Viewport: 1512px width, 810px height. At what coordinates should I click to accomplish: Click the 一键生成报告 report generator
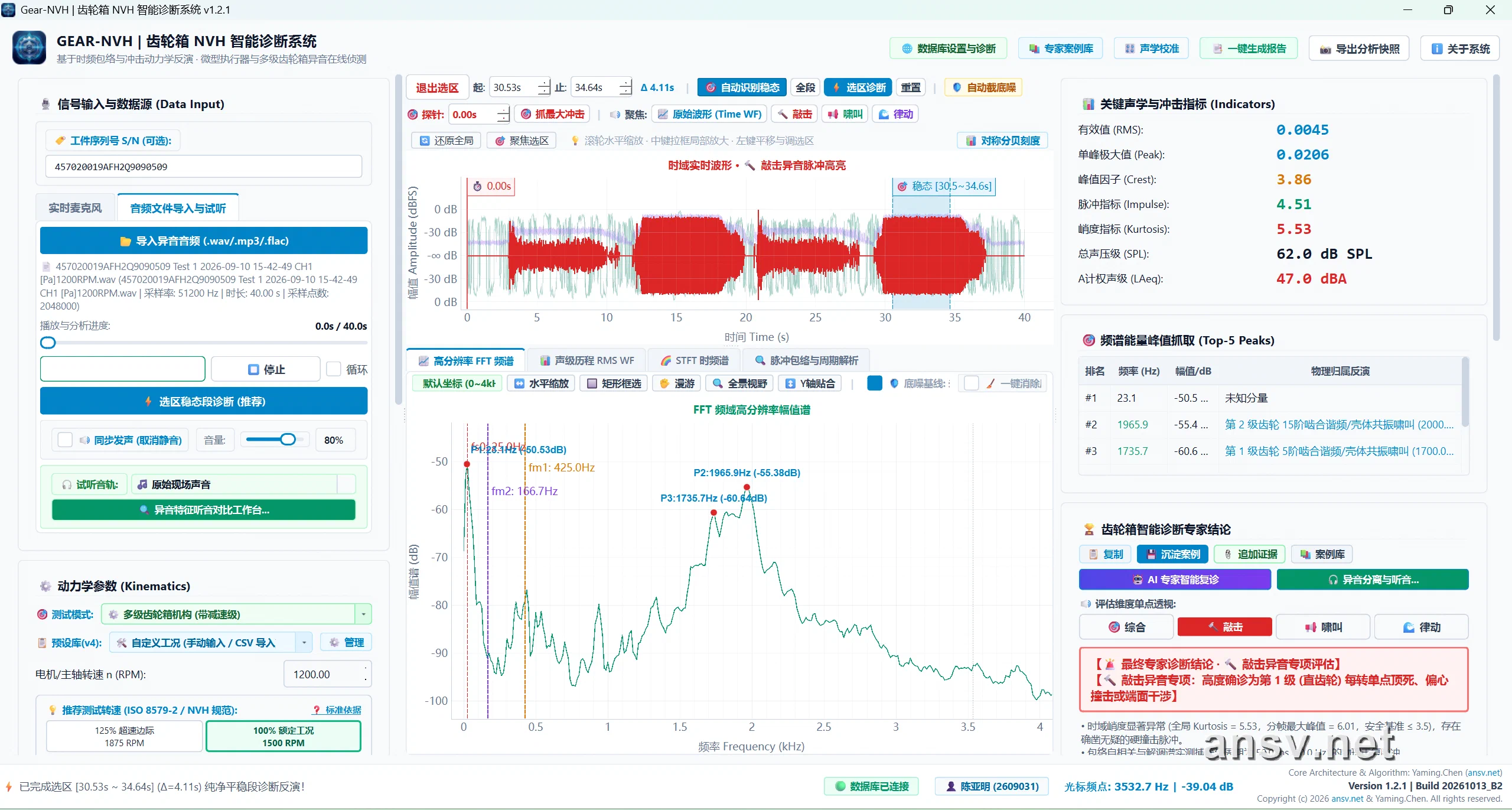1249,48
